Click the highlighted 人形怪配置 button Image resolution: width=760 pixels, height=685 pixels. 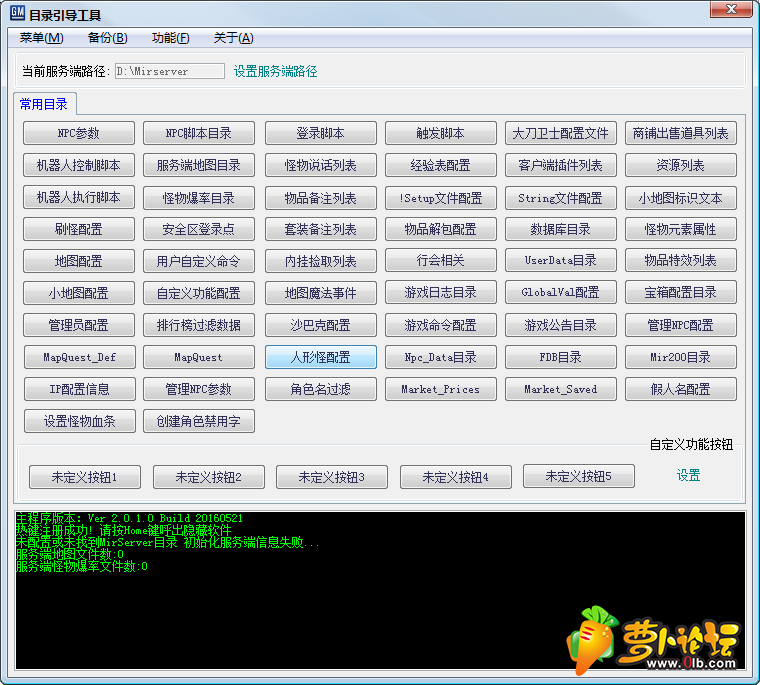pos(320,357)
